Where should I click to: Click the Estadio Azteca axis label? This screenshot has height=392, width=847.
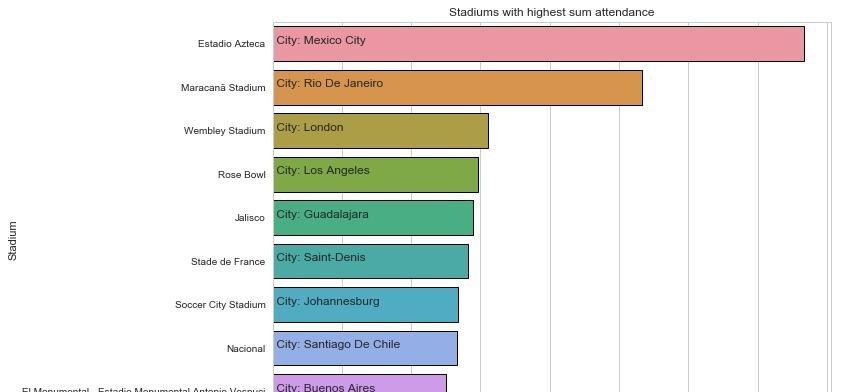(x=231, y=44)
